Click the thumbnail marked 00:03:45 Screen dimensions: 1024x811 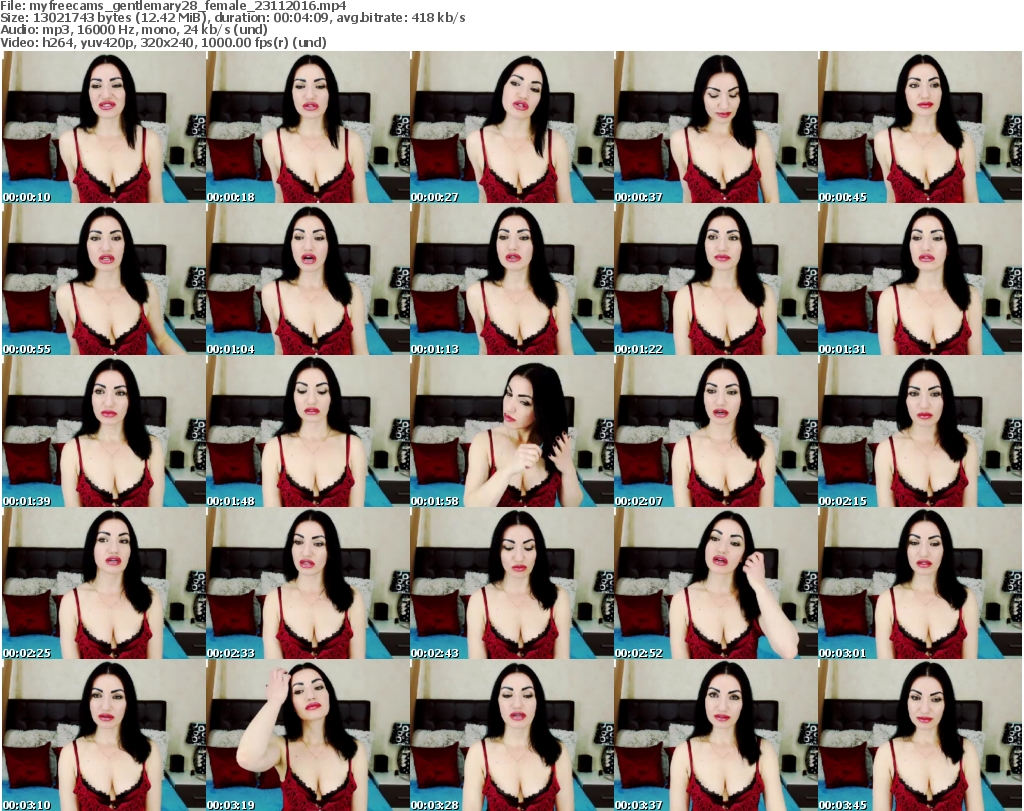pos(920,735)
